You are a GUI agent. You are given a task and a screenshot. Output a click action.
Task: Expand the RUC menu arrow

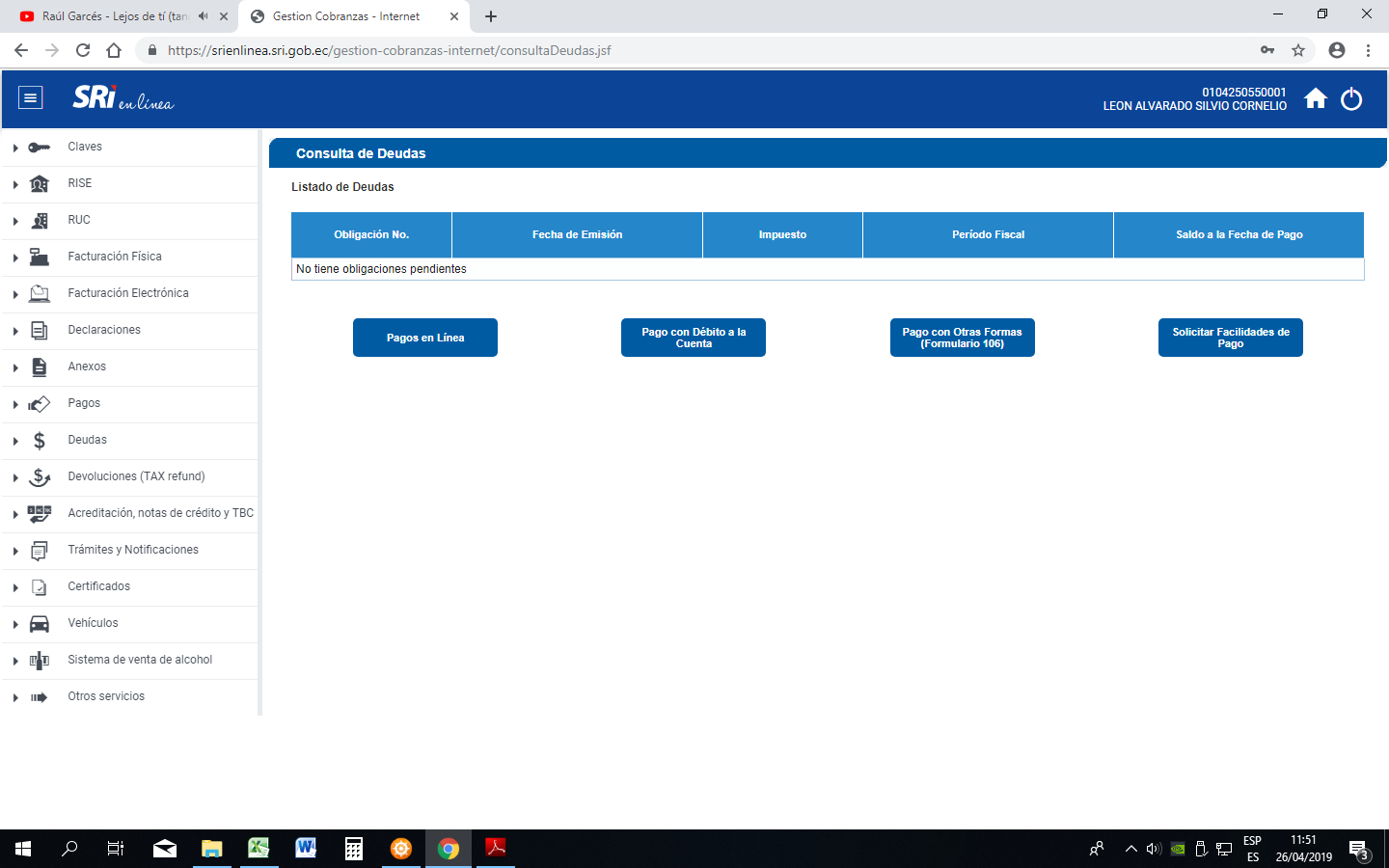pos(15,221)
